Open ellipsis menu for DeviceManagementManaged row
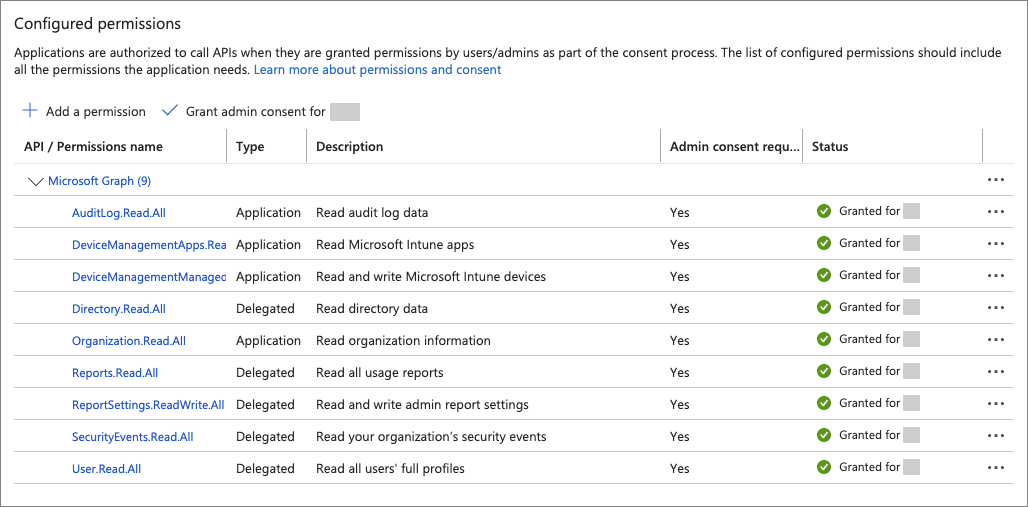Viewport: 1028px width, 507px height. [995, 276]
